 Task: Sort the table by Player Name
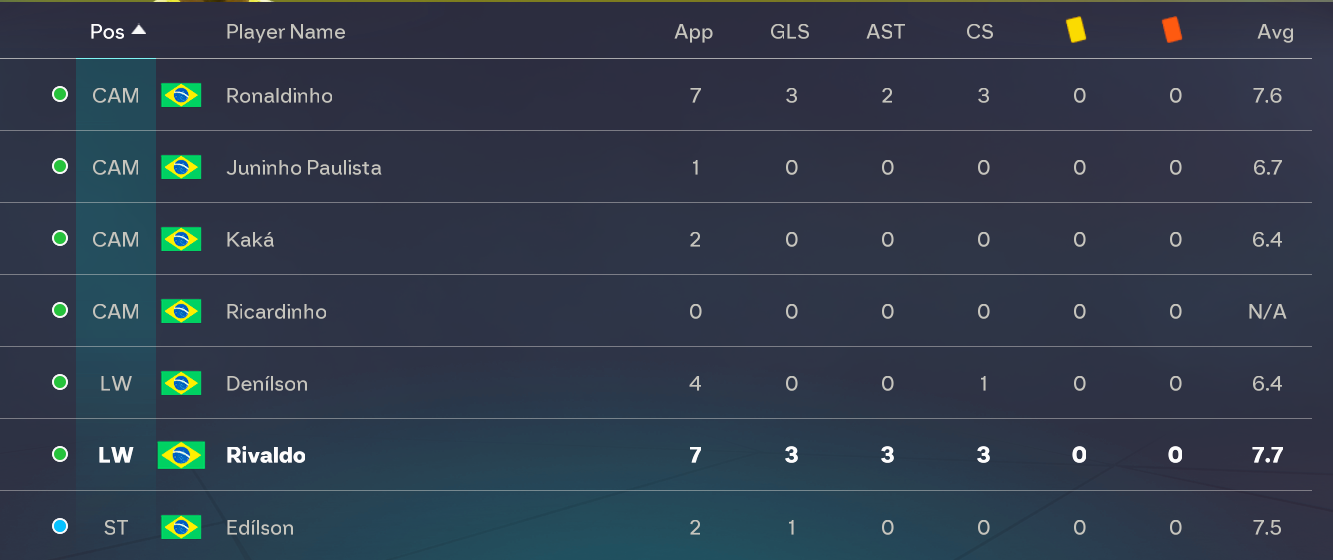click(285, 32)
